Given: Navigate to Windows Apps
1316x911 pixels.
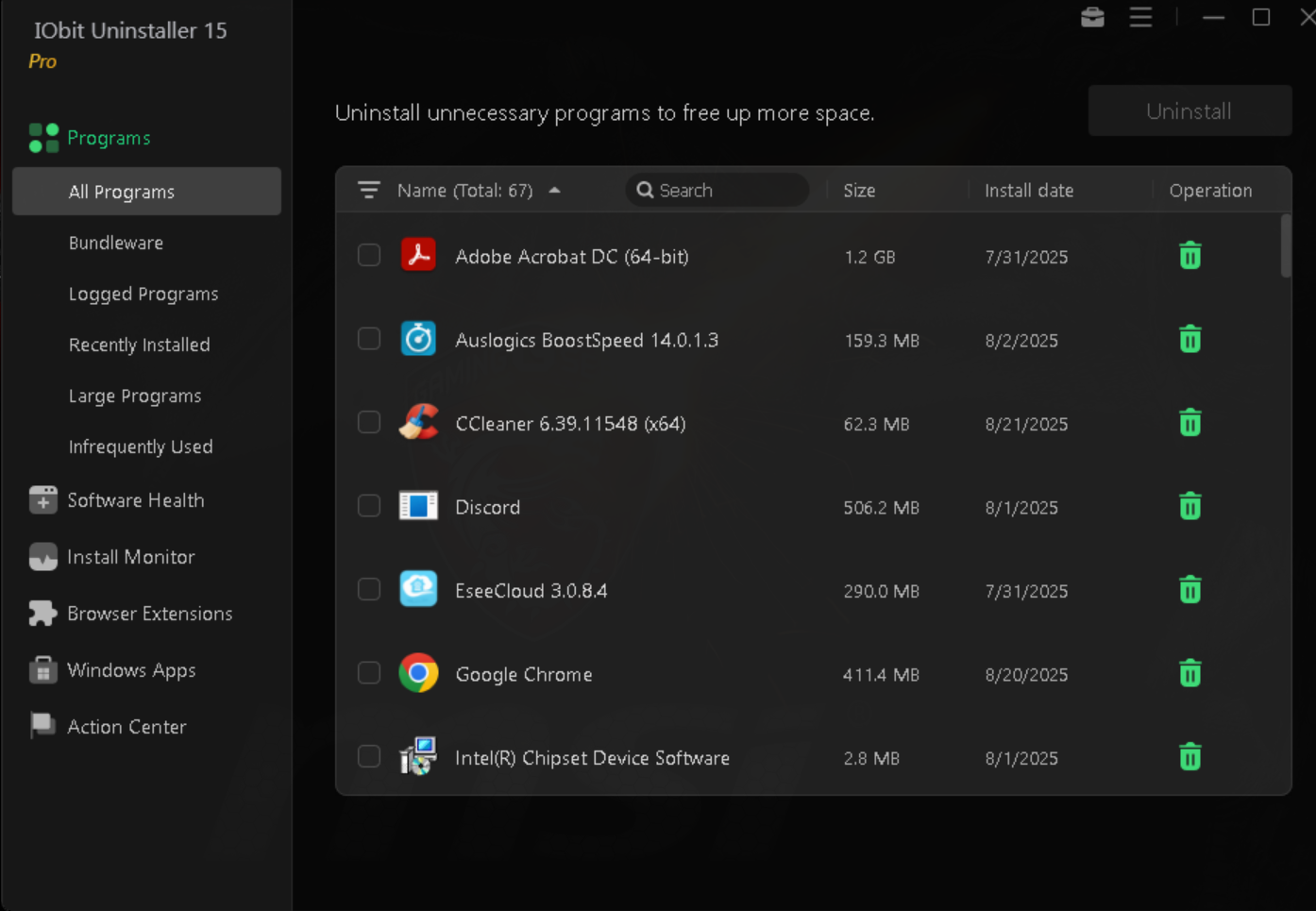Looking at the screenshot, I should 132,670.
